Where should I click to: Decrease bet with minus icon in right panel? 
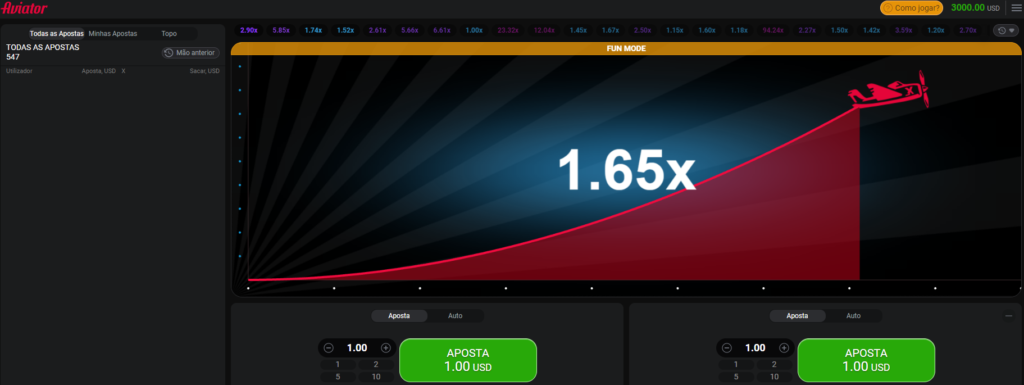click(x=727, y=348)
